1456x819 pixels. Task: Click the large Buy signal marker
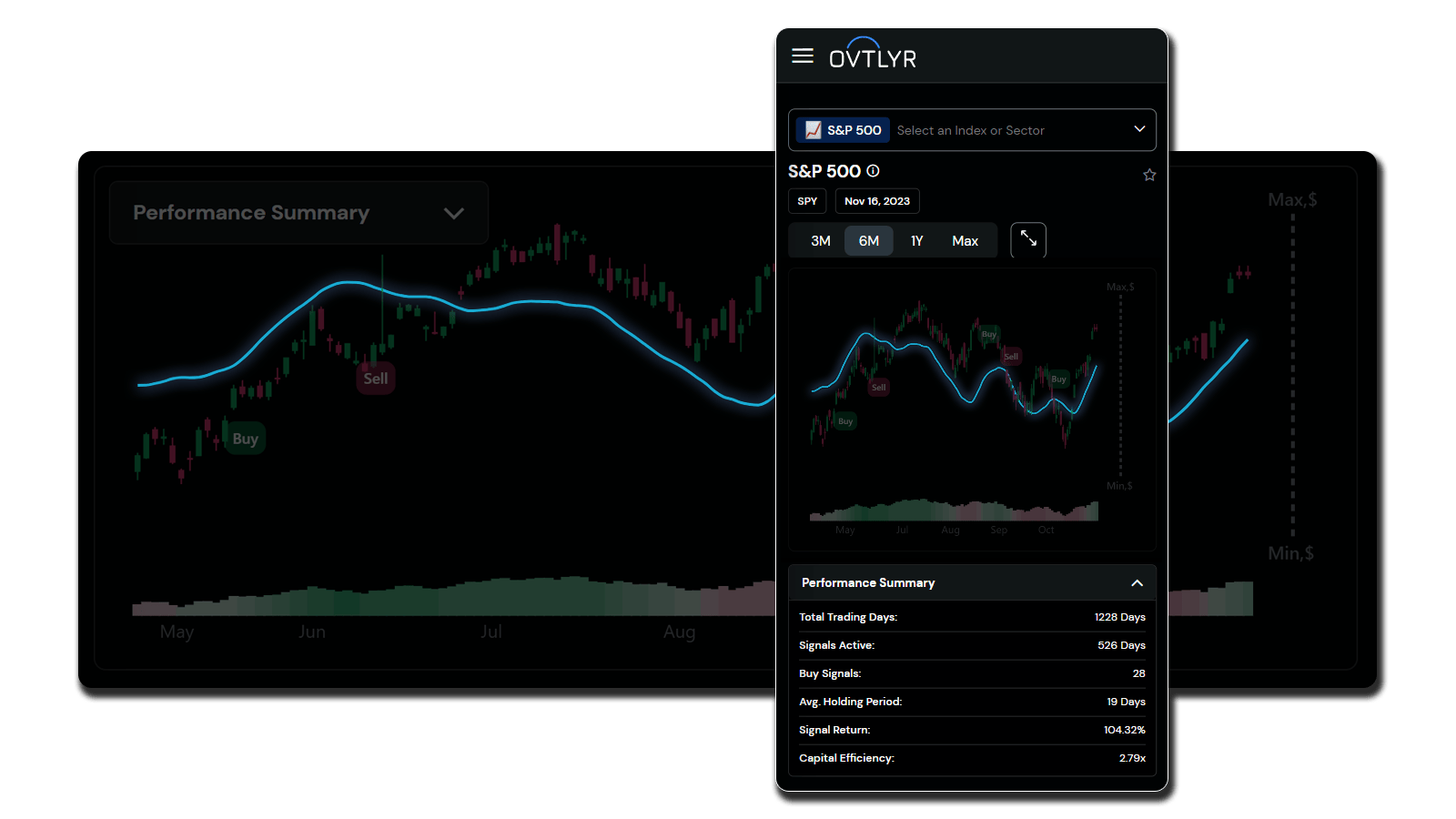coord(245,439)
